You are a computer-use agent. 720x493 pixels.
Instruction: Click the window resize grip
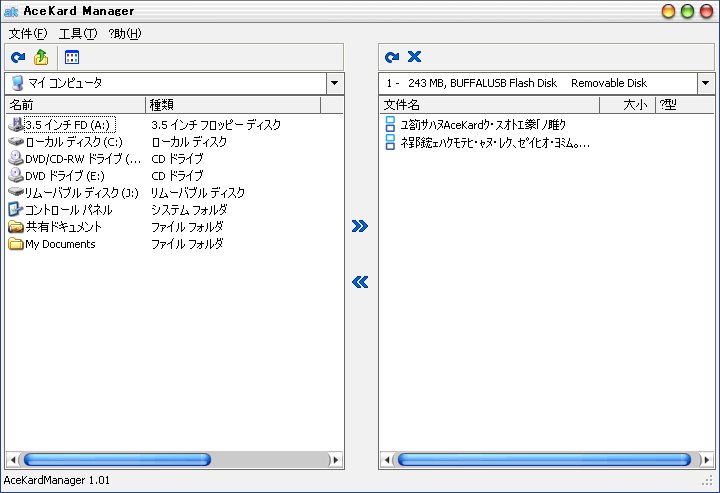707,481
